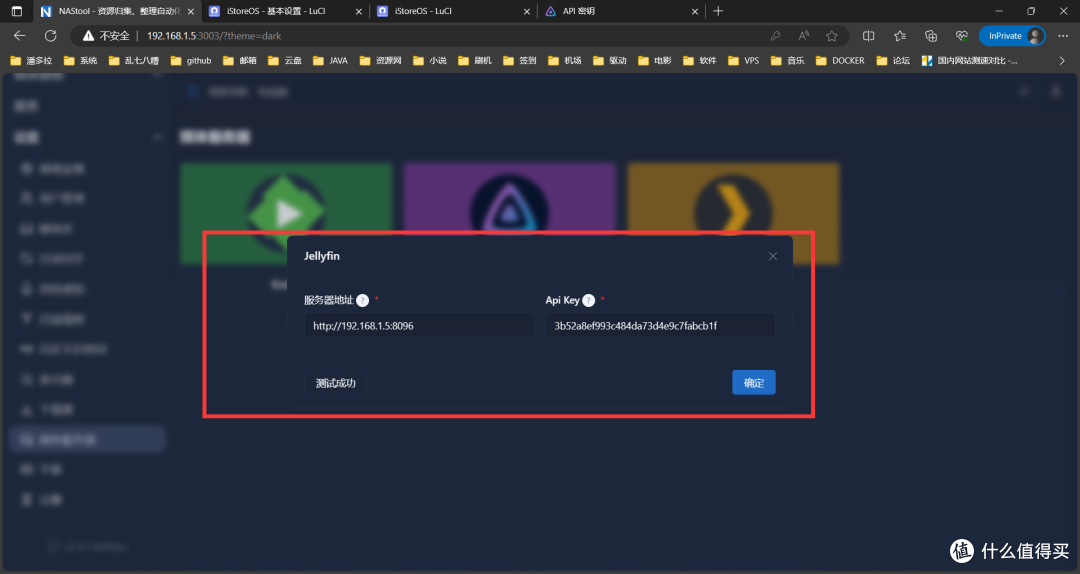Open the JAVA bookmark folder

pyautogui.click(x=331, y=61)
